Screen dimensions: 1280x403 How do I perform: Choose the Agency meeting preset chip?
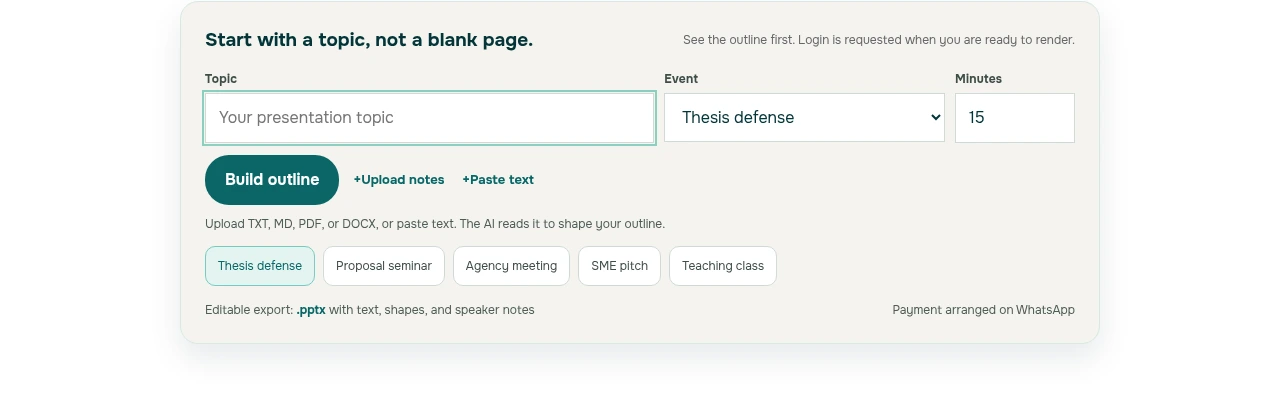pos(511,266)
